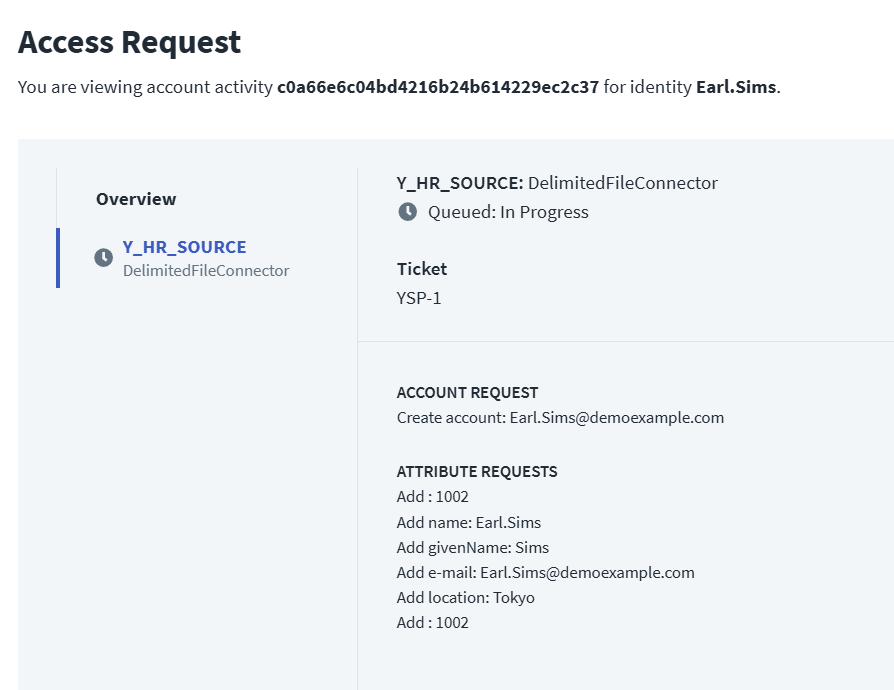Screen dimensions: 894x690
Task: Click the clock icon next to Queued status
Action: pos(407,212)
